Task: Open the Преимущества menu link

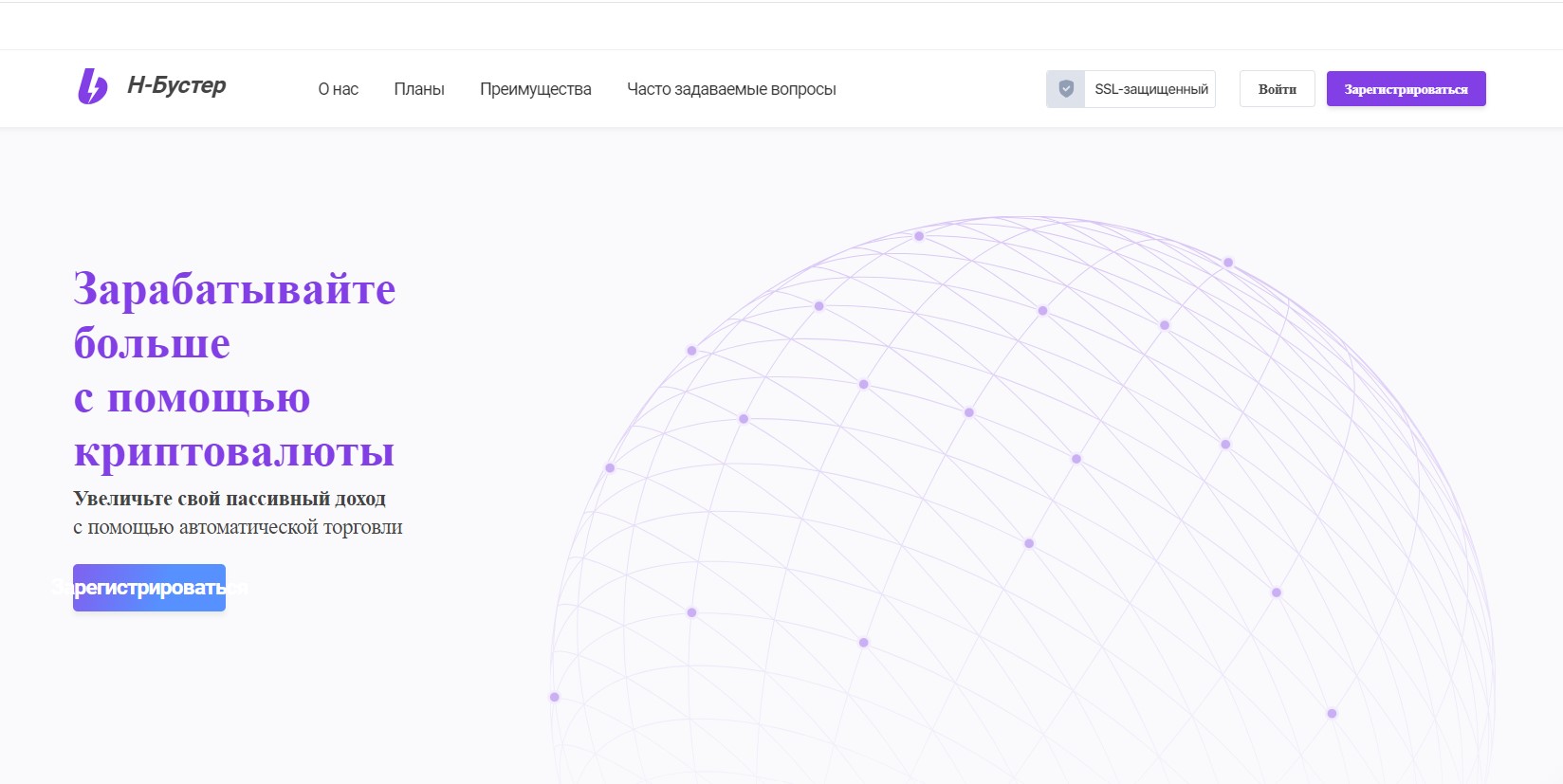Action: coord(536,89)
